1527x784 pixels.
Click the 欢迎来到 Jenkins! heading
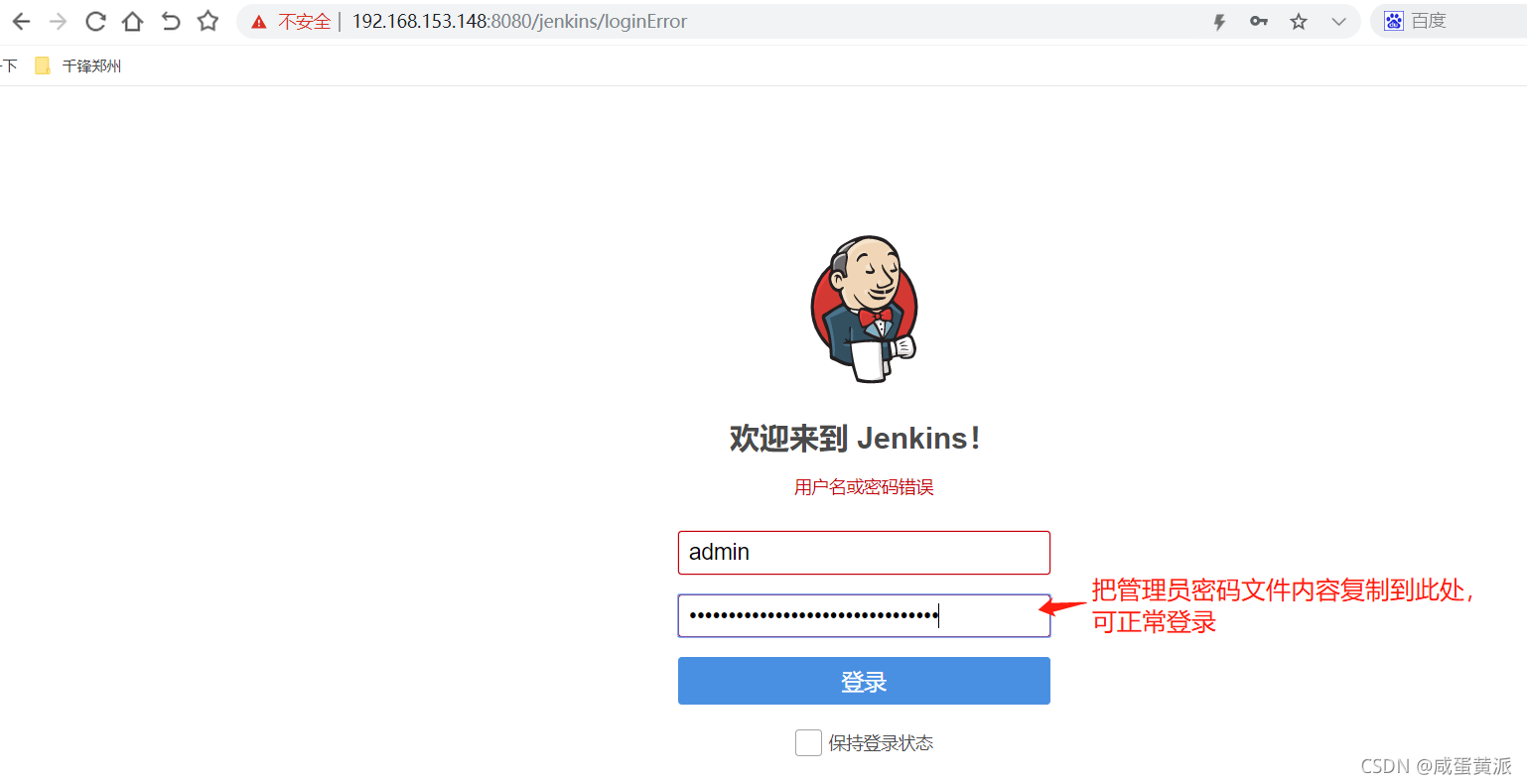tap(855, 438)
